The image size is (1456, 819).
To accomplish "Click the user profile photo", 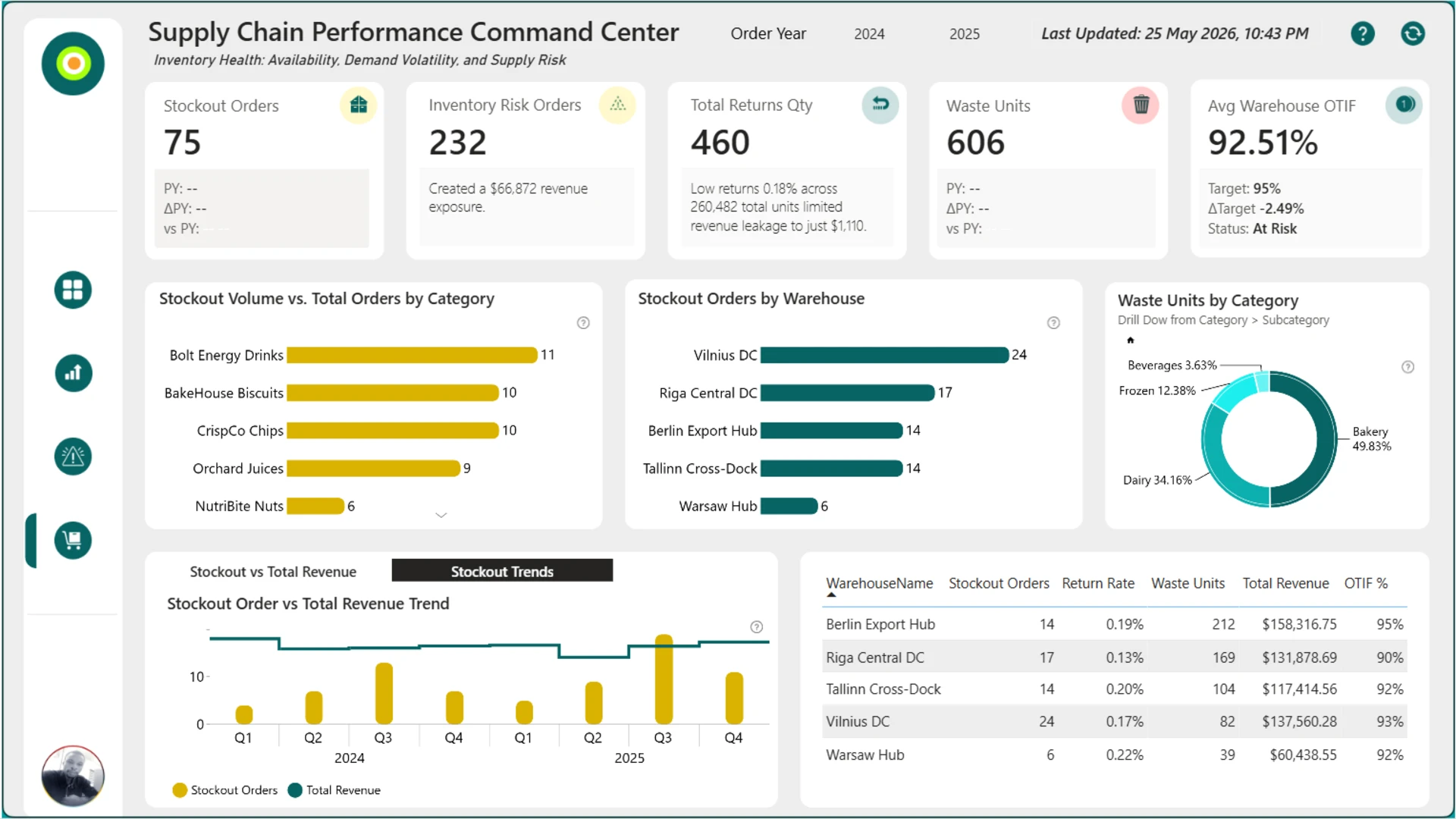I will (x=73, y=776).
